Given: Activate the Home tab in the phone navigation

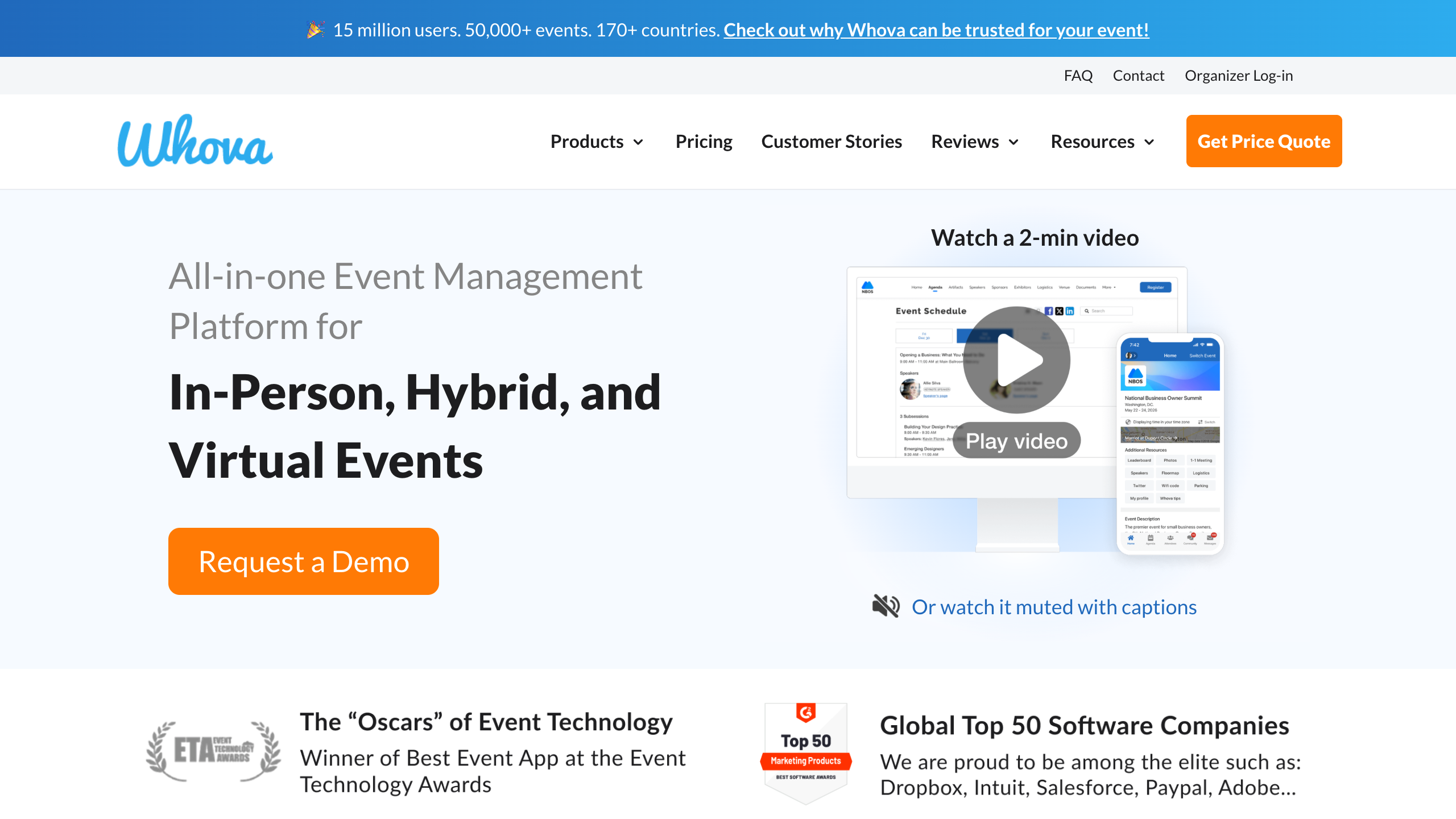Looking at the screenshot, I should click(1131, 538).
